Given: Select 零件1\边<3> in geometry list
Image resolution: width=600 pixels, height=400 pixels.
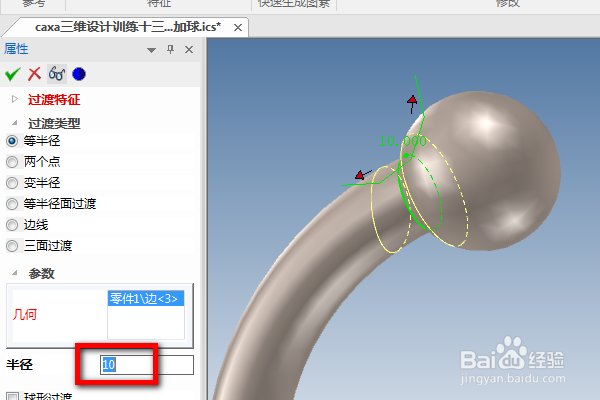Looking at the screenshot, I should tap(146, 299).
